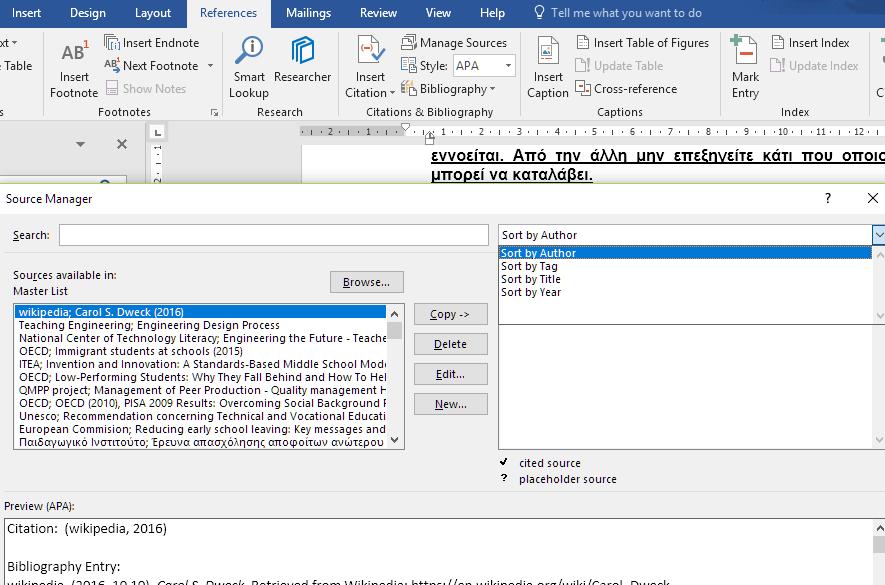Open Manage Sources
The image size is (885, 585).
454,43
